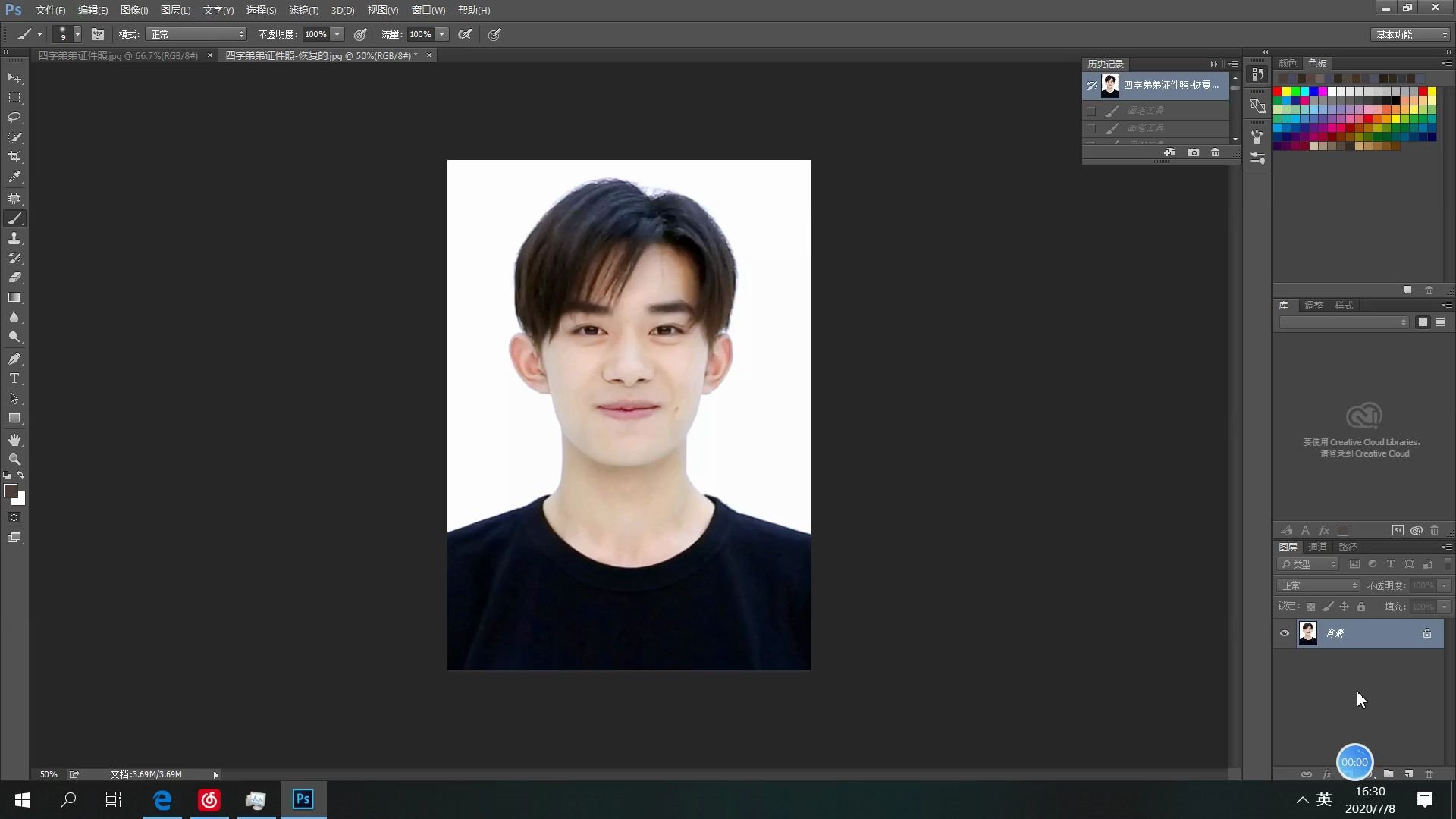Screen dimensions: 1456x819
Task: Switch to 四字弟弟证件照.jpg document tab
Action: click(118, 55)
